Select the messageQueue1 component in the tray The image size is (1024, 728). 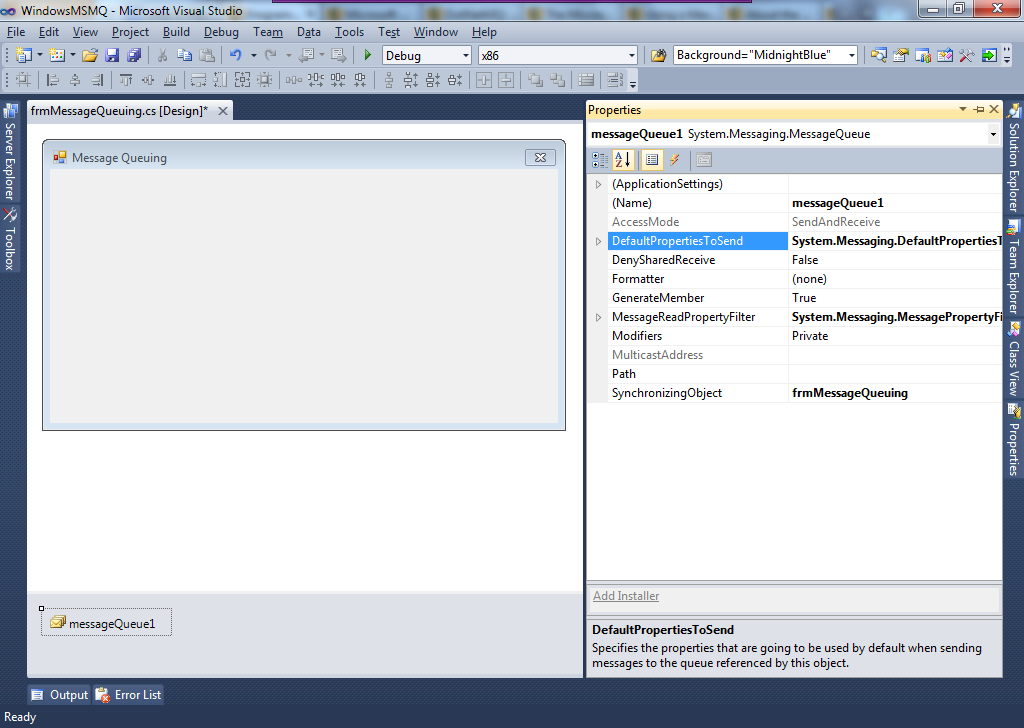(105, 621)
